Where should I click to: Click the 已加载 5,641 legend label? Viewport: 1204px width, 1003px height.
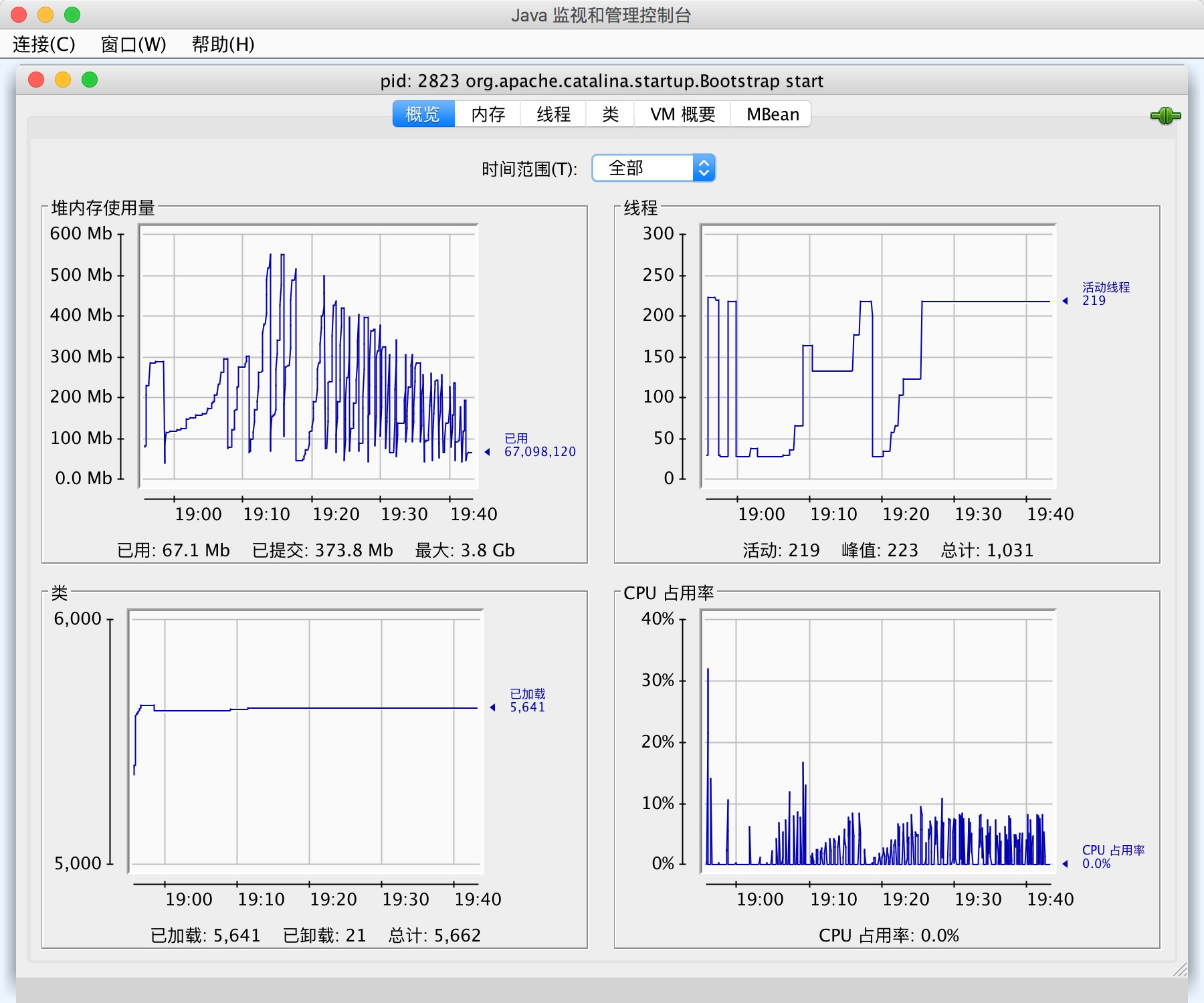pyautogui.click(x=527, y=700)
